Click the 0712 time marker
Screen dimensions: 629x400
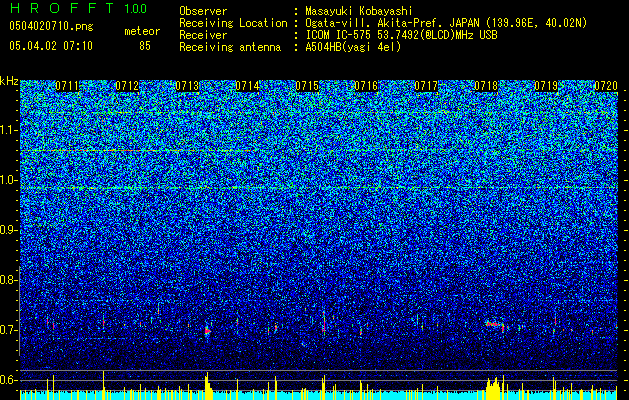[127, 86]
